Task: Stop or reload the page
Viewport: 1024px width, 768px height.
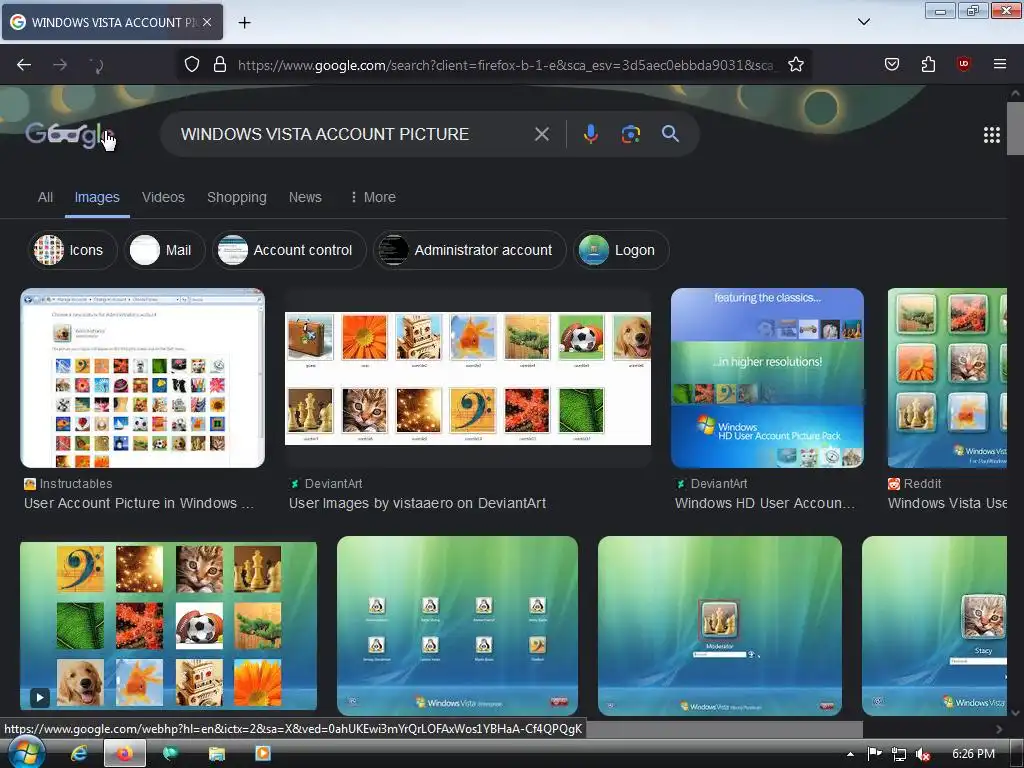Action: click(97, 65)
